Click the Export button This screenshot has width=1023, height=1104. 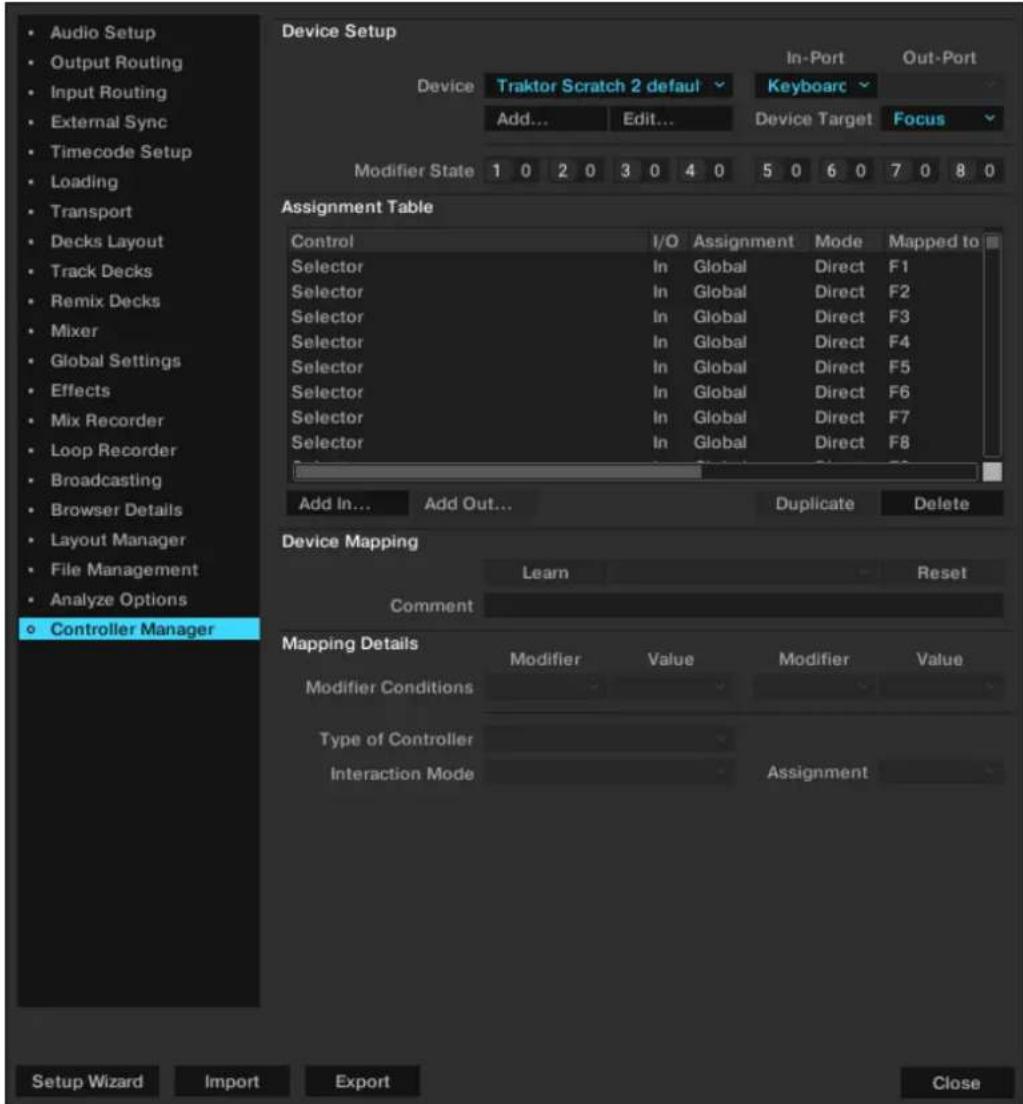tap(362, 1081)
